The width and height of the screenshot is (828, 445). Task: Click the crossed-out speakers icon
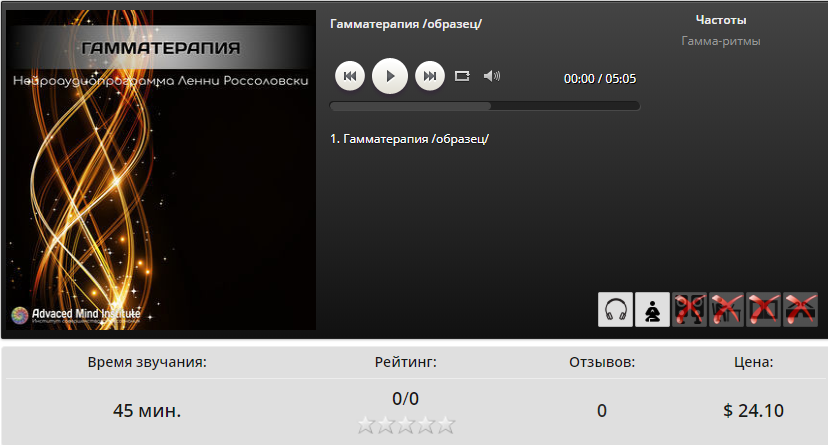pyautogui.click(x=689, y=309)
